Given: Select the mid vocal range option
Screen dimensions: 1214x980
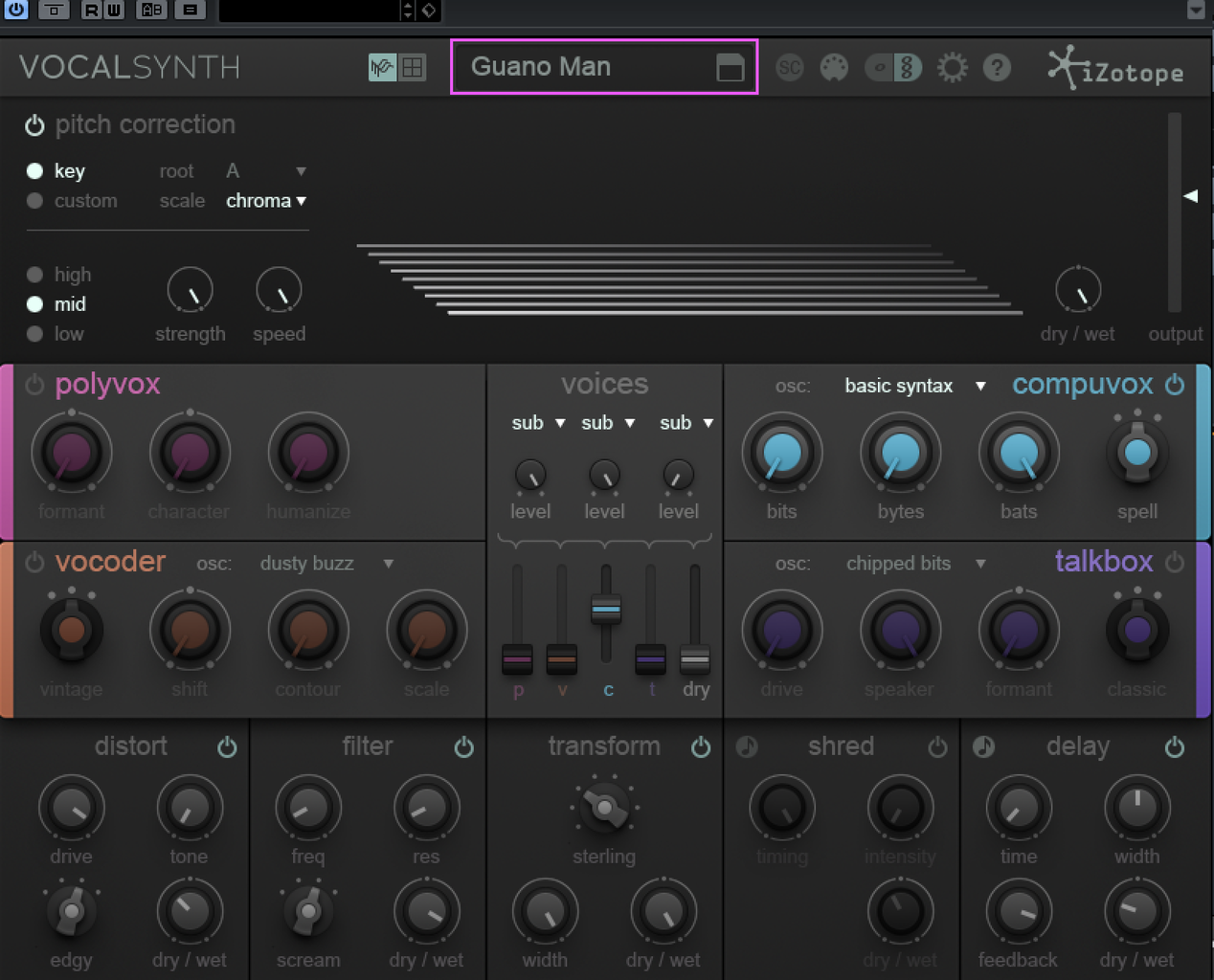Looking at the screenshot, I should click(x=34, y=304).
